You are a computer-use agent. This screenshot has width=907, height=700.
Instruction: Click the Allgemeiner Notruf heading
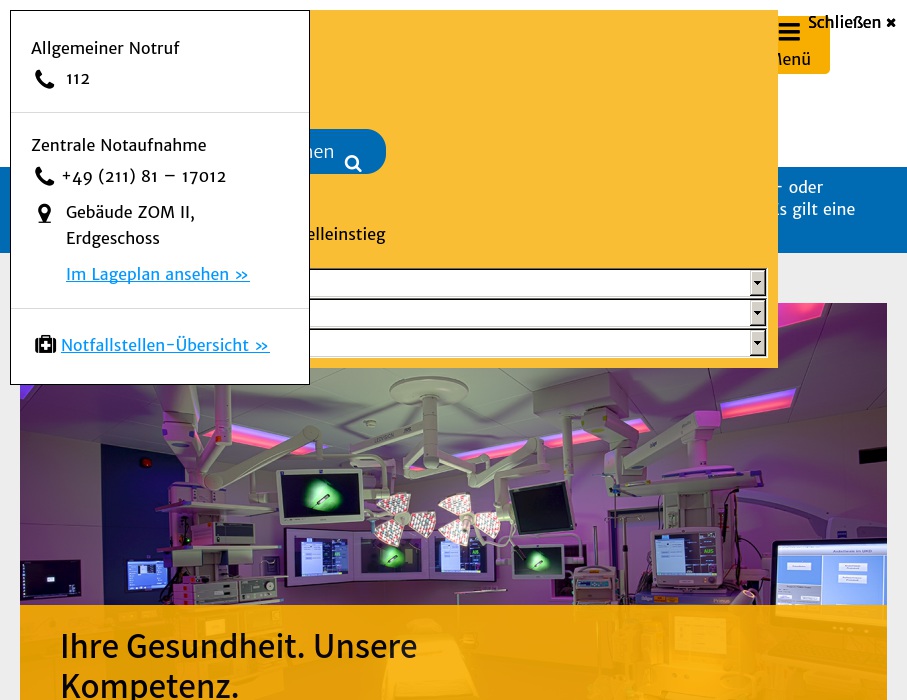(105, 48)
